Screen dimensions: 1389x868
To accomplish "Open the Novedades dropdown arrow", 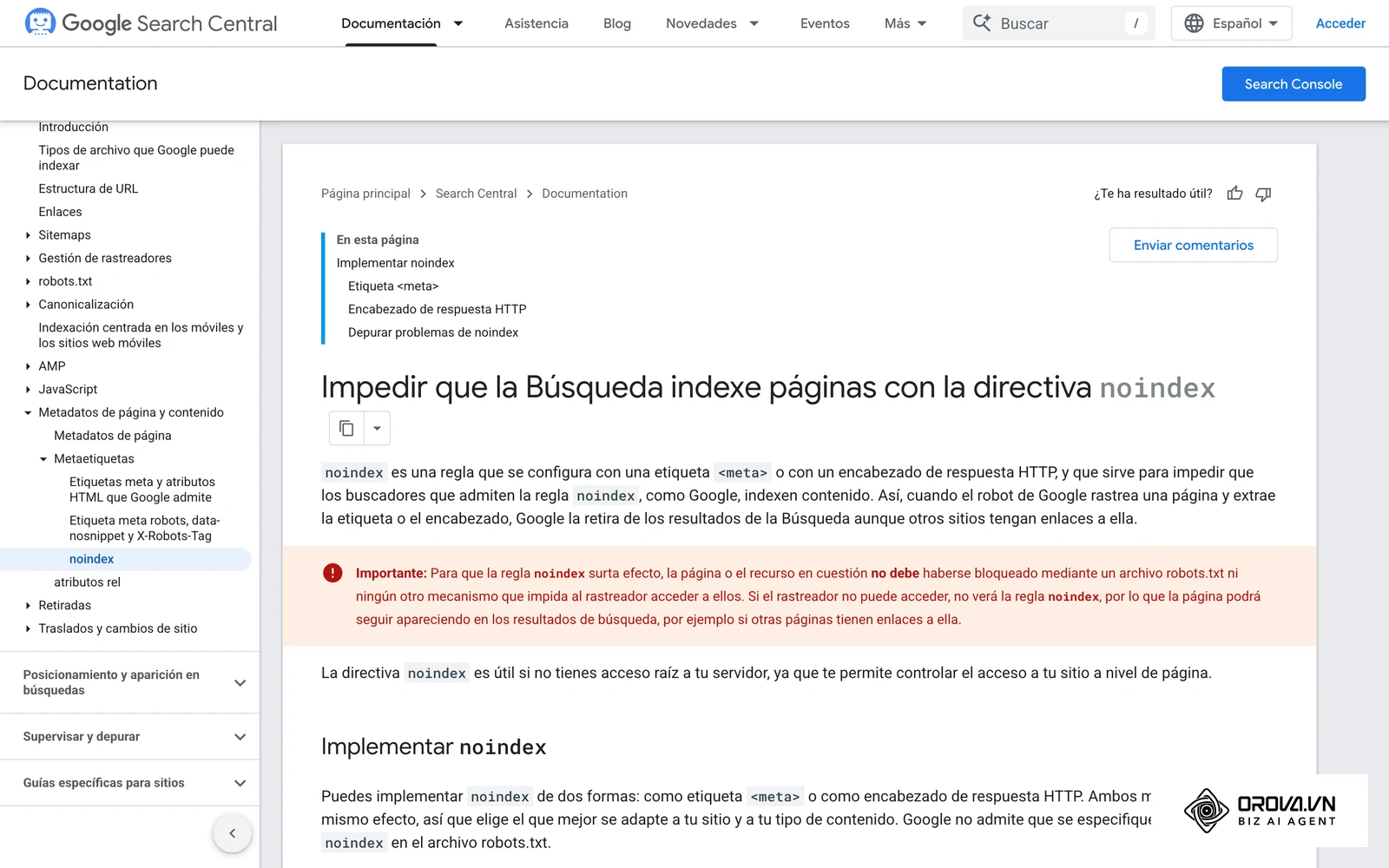I will (x=754, y=23).
